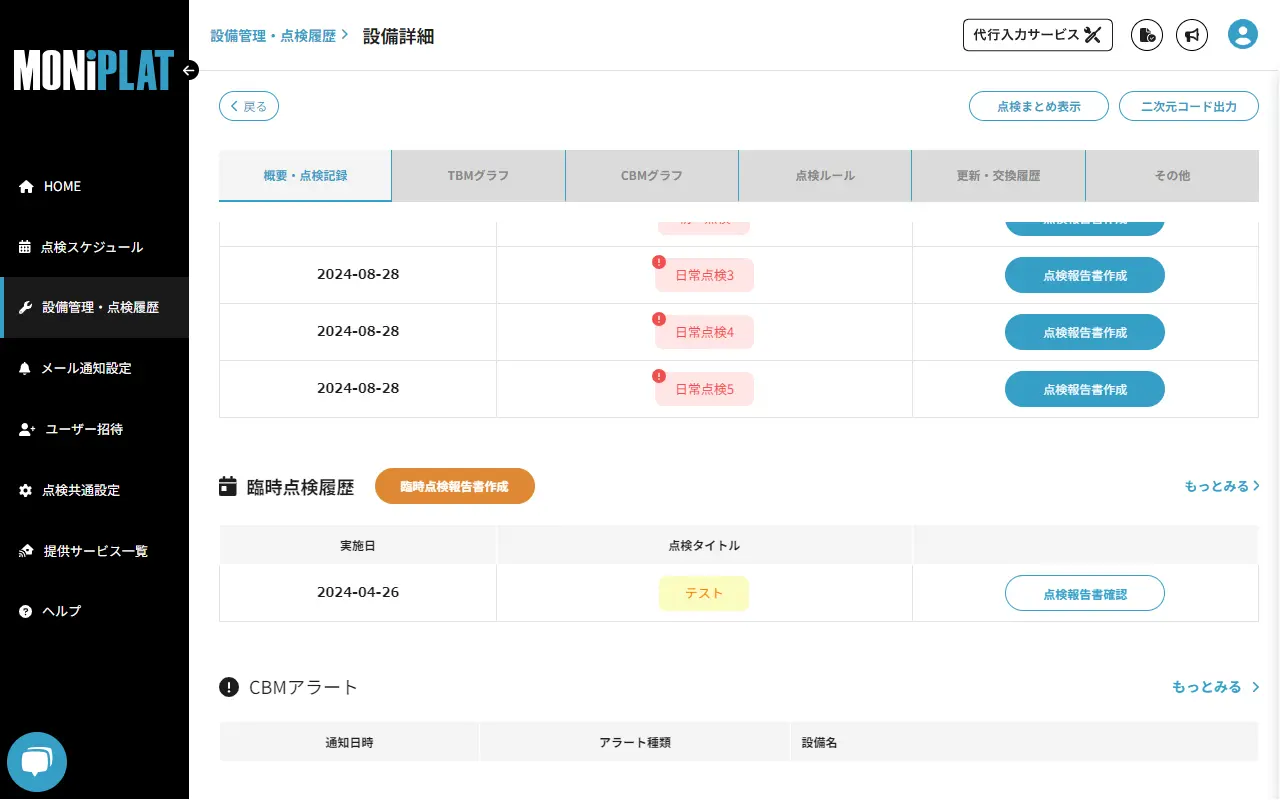Open メール通知設定 in the sidebar
This screenshot has height=800, width=1280.
coord(85,368)
